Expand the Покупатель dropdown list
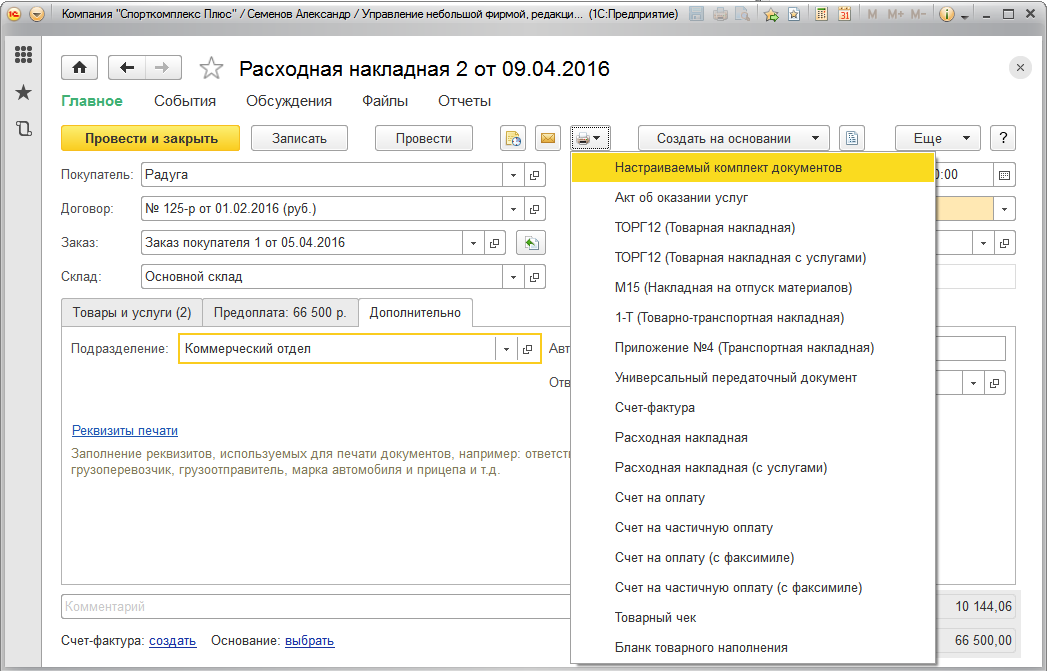Image resolution: width=1047 pixels, height=671 pixels. point(513,175)
